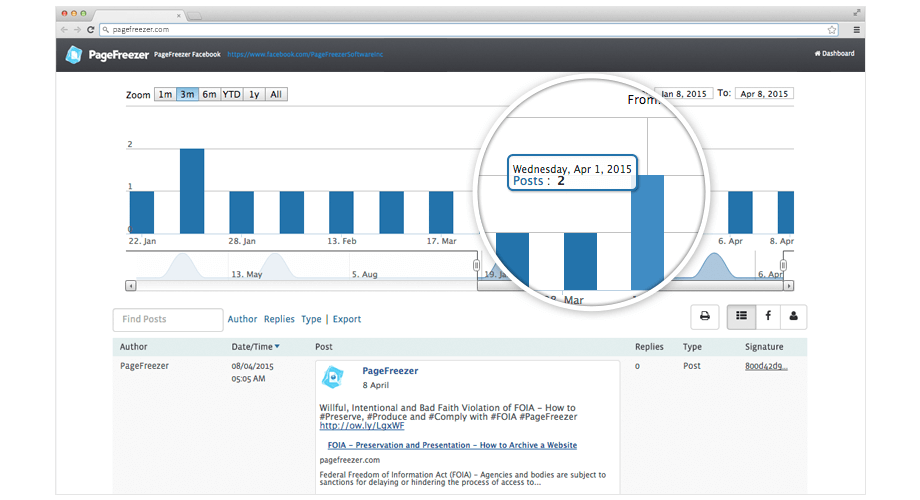920x500 pixels.
Task: Click the bar above 13. Feb
Action: (341, 212)
